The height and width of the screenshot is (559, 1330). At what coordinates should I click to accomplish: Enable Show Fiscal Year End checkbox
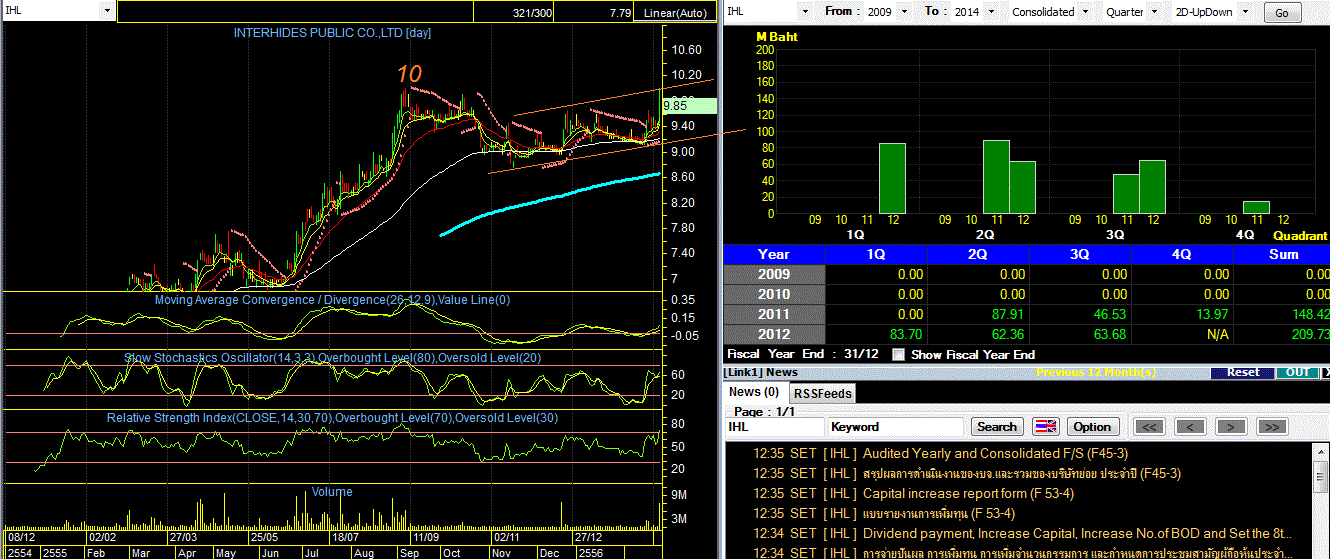(898, 354)
